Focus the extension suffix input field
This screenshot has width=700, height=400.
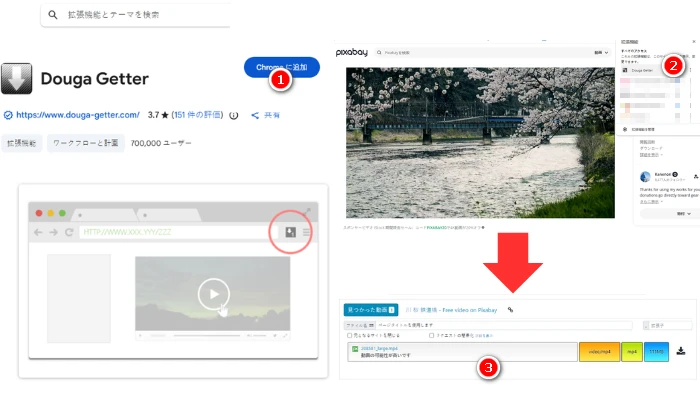tap(671, 325)
